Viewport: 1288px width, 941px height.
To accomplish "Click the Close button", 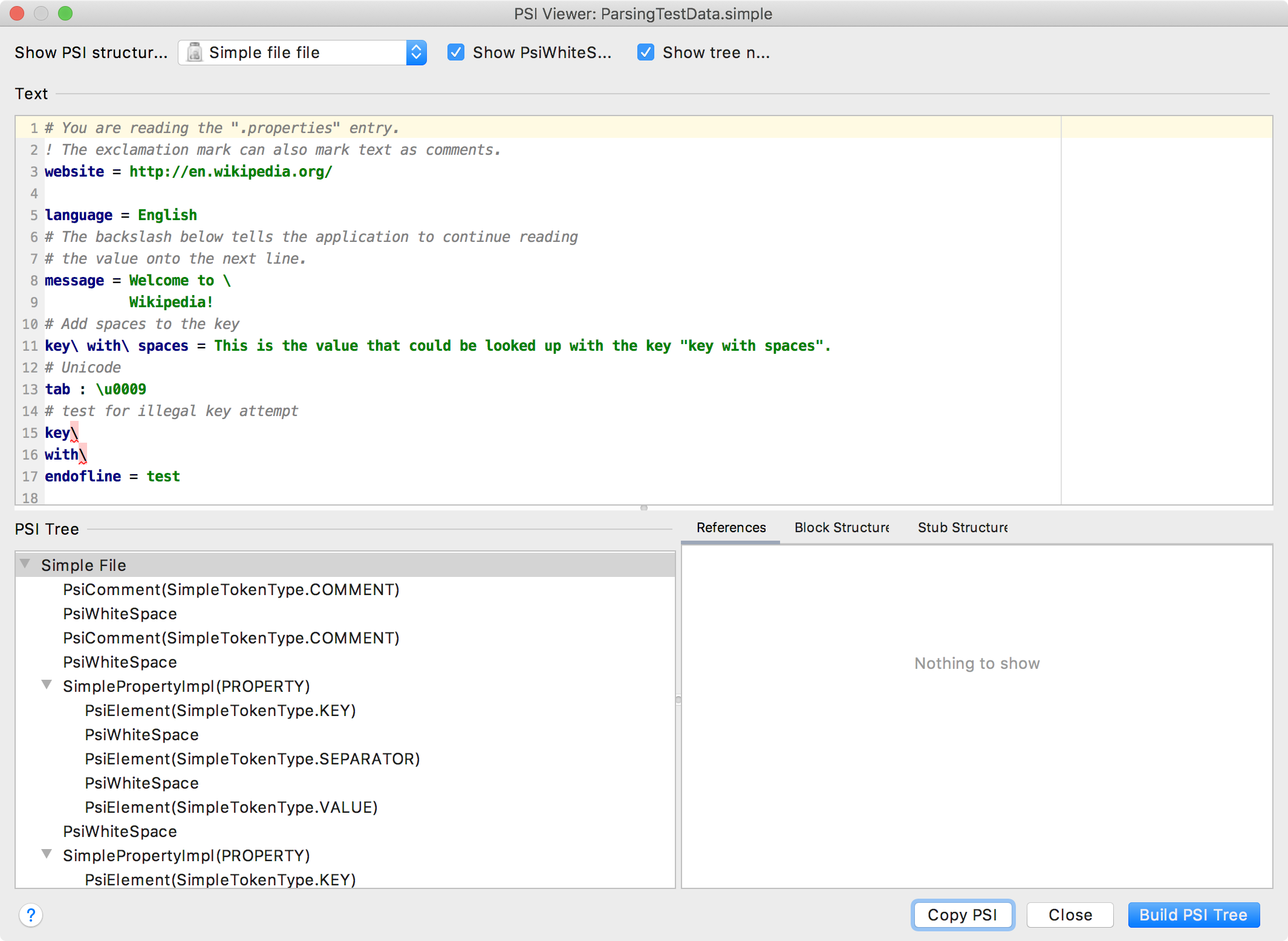I will pyautogui.click(x=1070, y=915).
